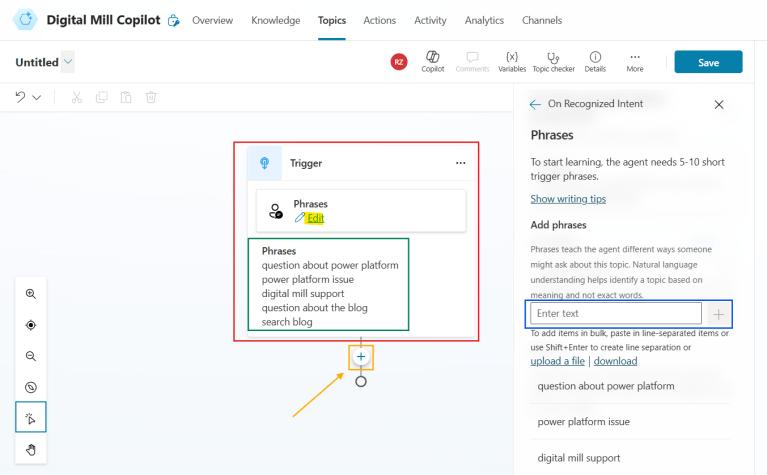Click 'search blog' phrase in Trigger node
This screenshot has height=475, width=767.
coord(287,322)
